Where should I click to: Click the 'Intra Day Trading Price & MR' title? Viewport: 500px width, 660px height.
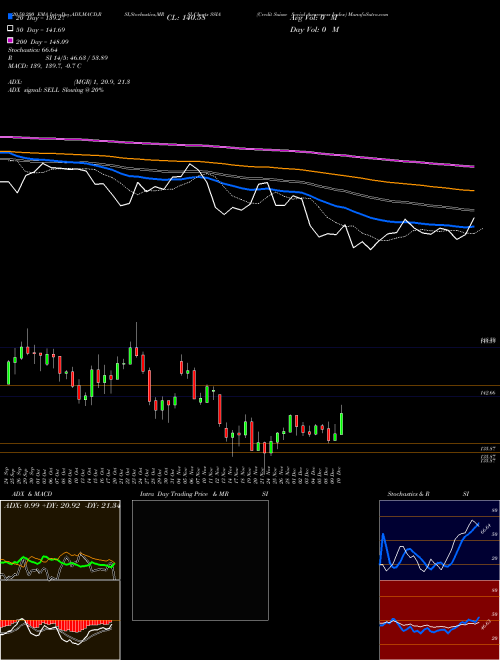(184, 494)
